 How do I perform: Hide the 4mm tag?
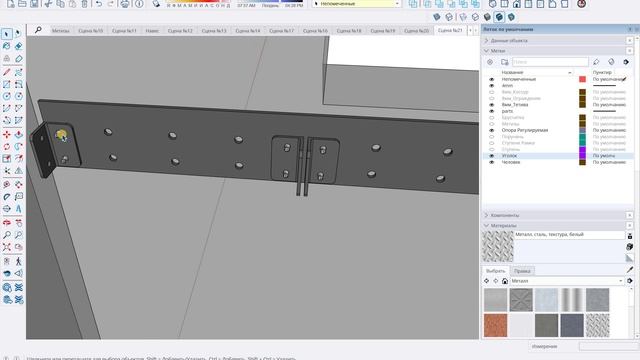tap(491, 86)
